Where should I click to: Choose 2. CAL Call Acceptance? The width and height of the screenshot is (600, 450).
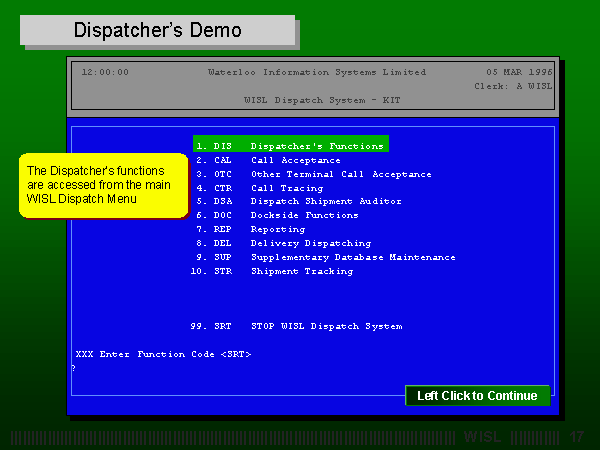click(x=268, y=160)
